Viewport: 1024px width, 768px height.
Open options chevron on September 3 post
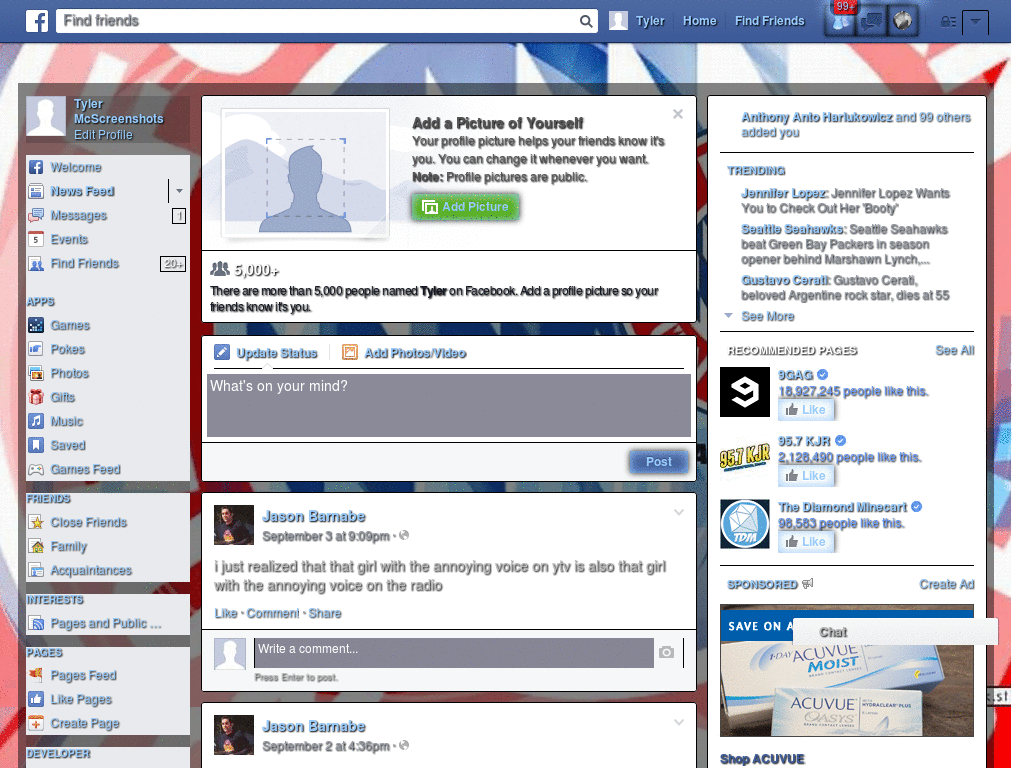[x=679, y=513]
